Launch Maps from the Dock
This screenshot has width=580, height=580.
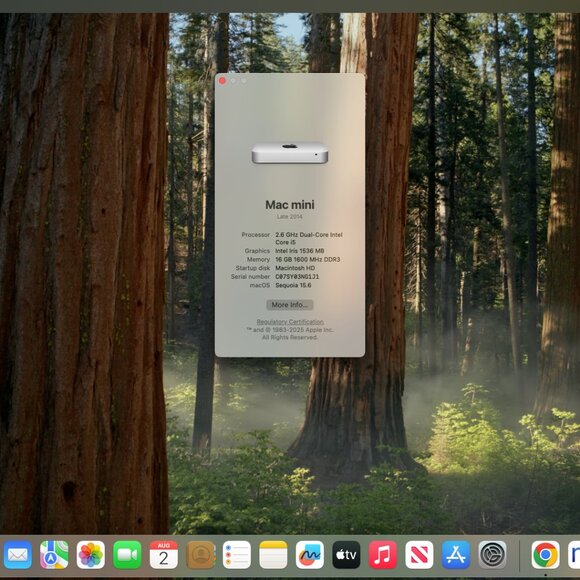pos(54,554)
